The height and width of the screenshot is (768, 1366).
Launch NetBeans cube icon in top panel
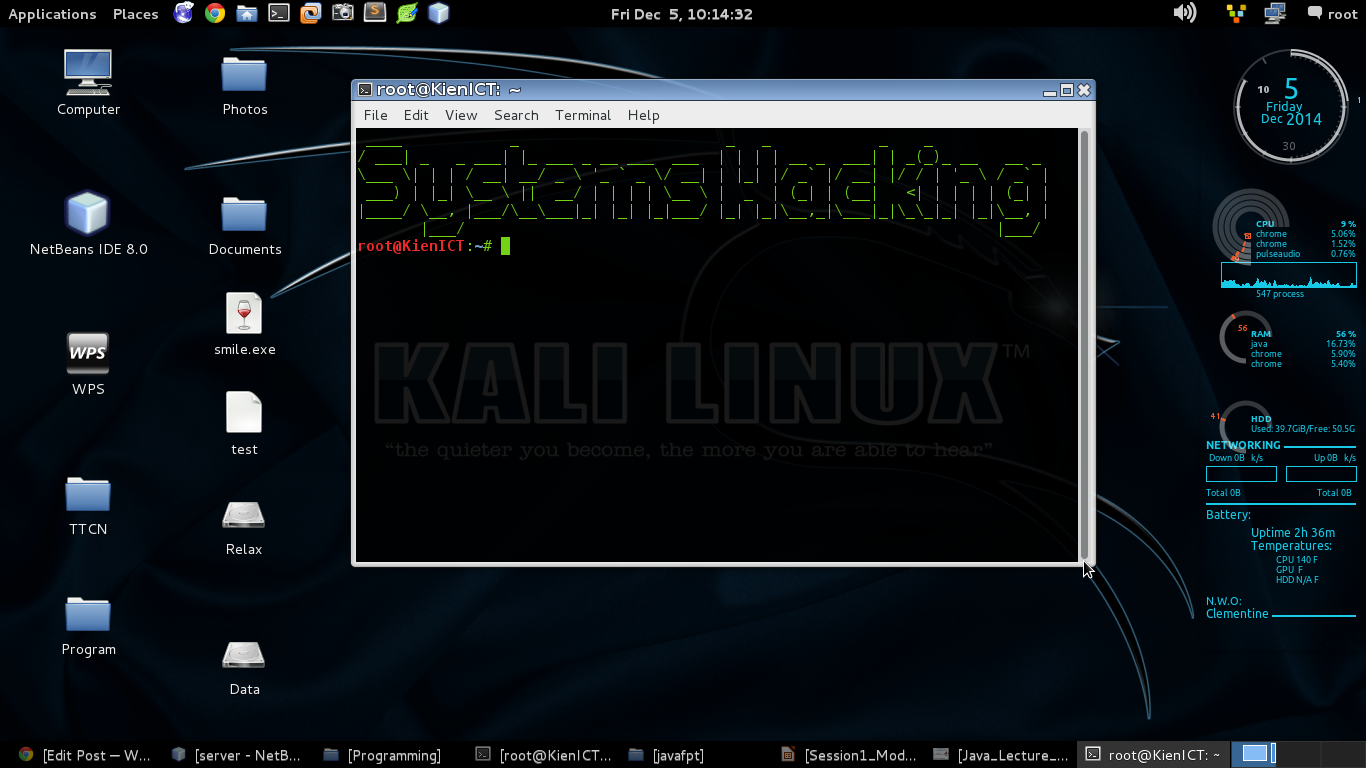438,13
